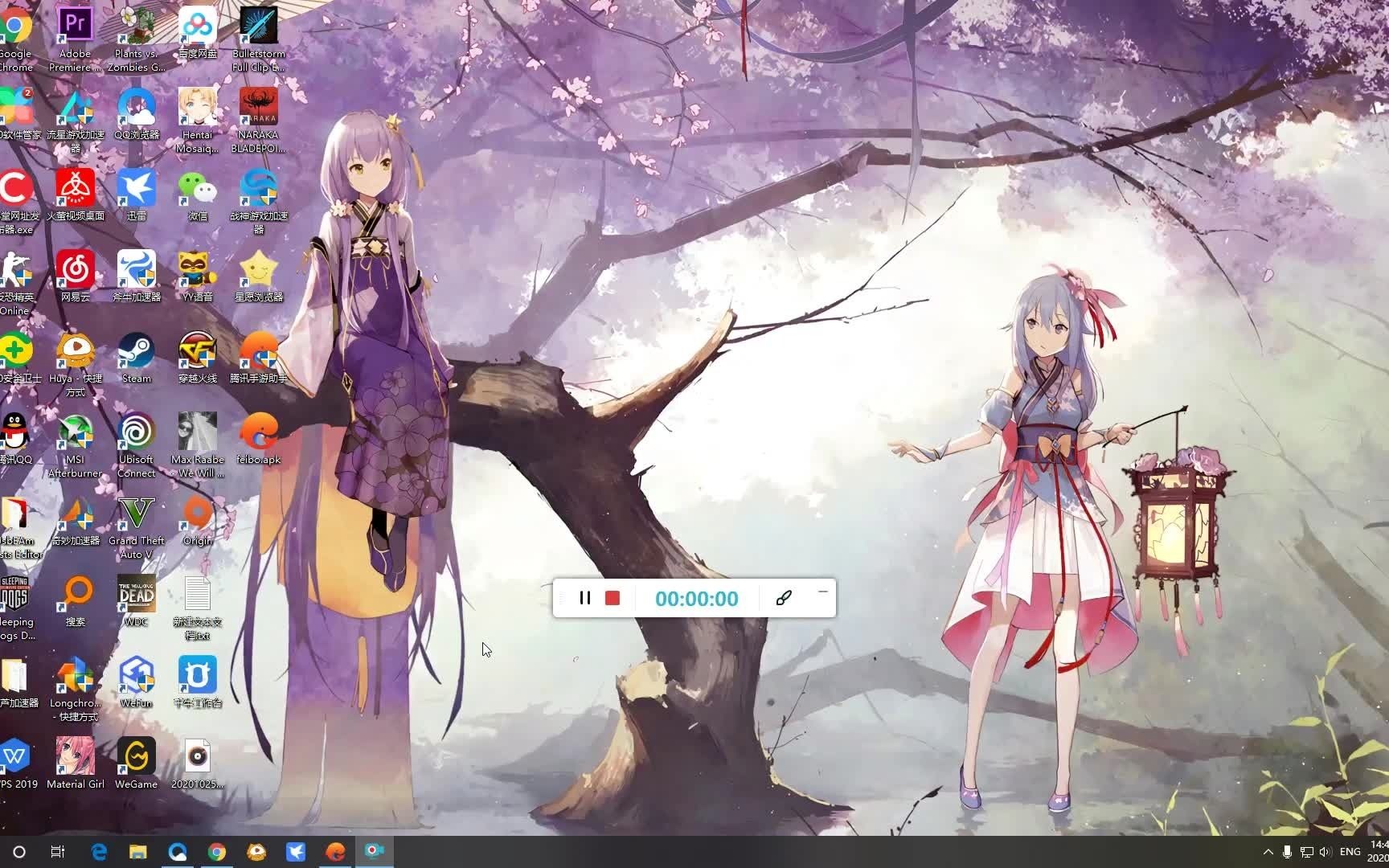Open Xunlei bird icon in taskbar
1389x868 pixels.
coord(296,852)
